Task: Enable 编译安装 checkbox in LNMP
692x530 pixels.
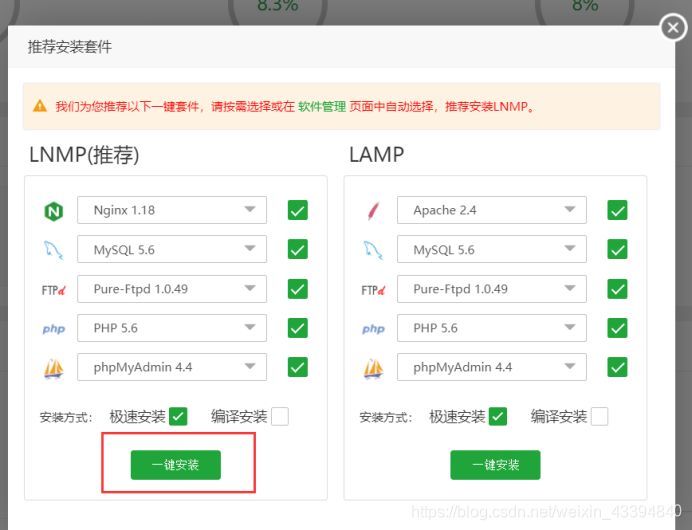Action: click(x=280, y=416)
